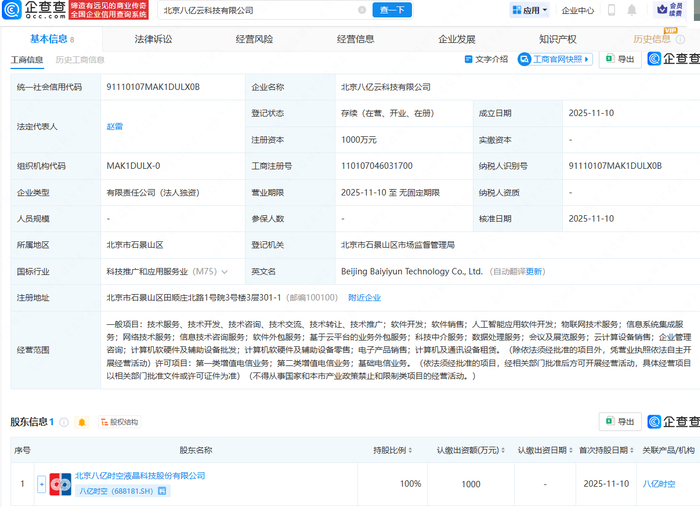The width and height of the screenshot is (700, 507).
Task: Export business info with 导出 button
Action: pyautogui.click(x=620, y=60)
